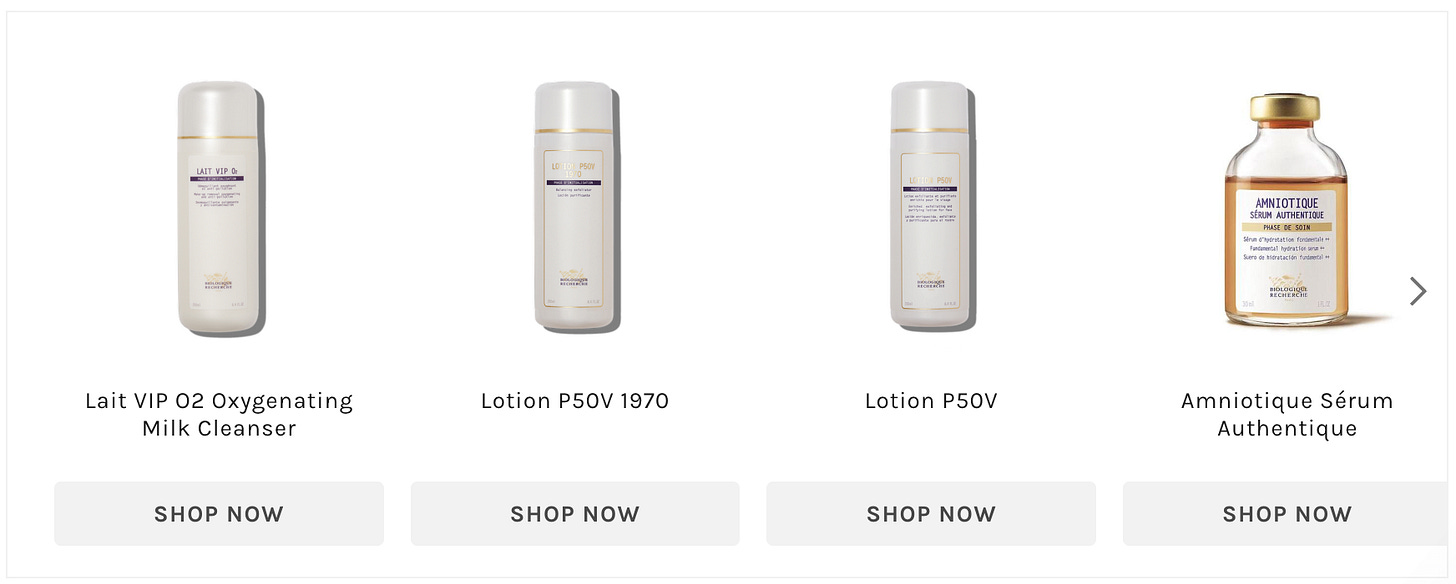The height and width of the screenshot is (584, 1456).
Task: Shop now for Amniotique Sérum Authentique
Action: click(1287, 514)
